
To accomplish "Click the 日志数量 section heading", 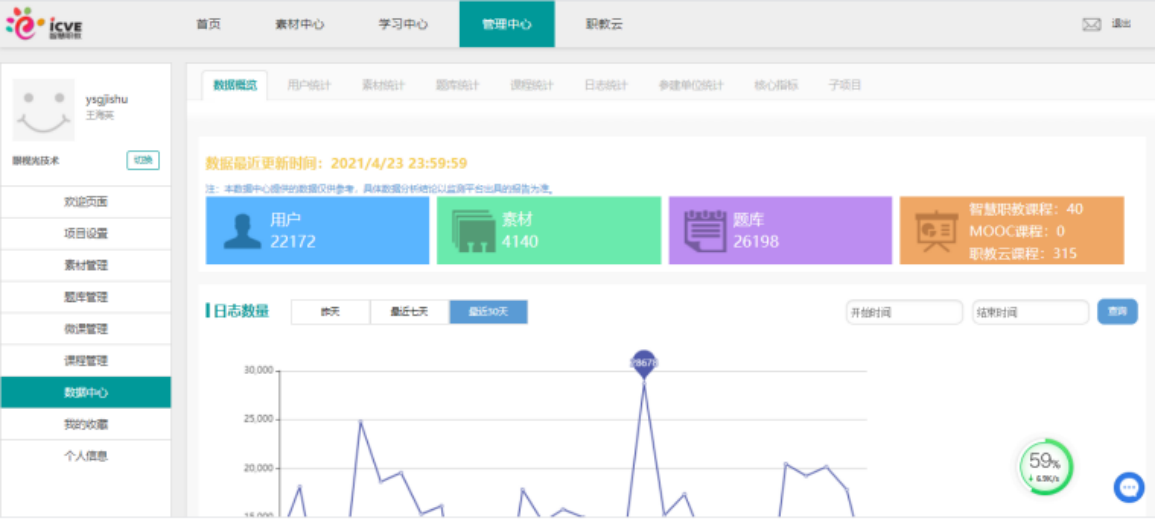I will [x=240, y=312].
